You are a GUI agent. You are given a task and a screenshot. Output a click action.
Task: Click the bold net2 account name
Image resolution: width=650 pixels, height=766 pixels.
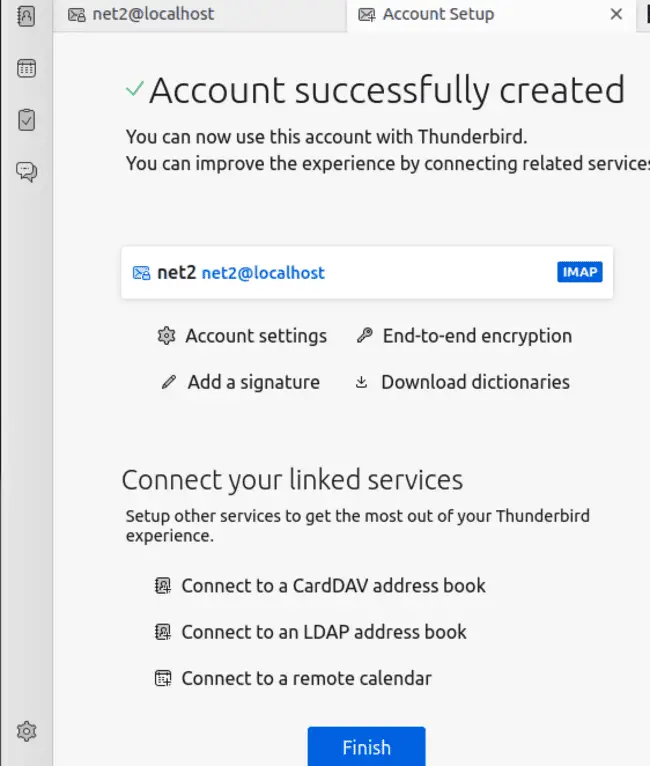[x=176, y=273]
